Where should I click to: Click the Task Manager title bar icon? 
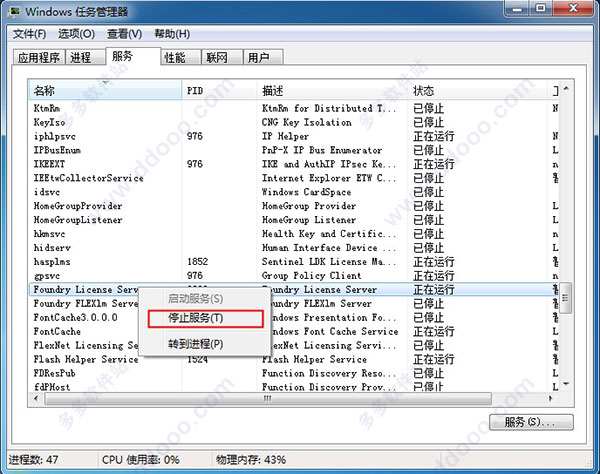[x=14, y=12]
